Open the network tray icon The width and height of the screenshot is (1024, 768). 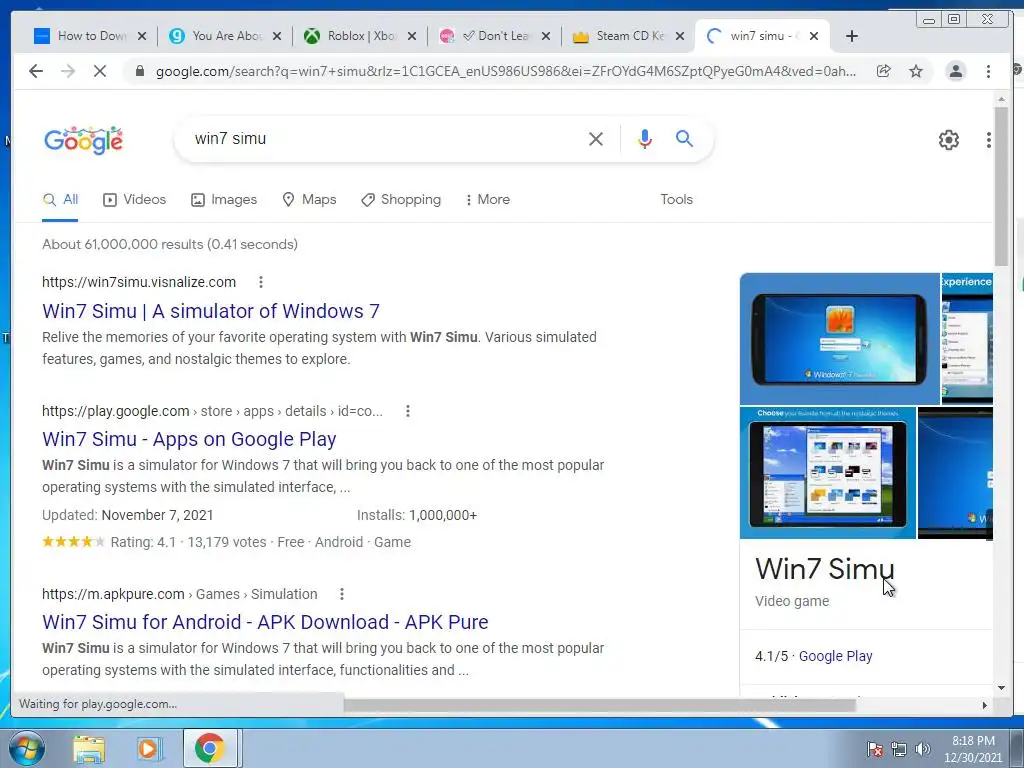899,749
